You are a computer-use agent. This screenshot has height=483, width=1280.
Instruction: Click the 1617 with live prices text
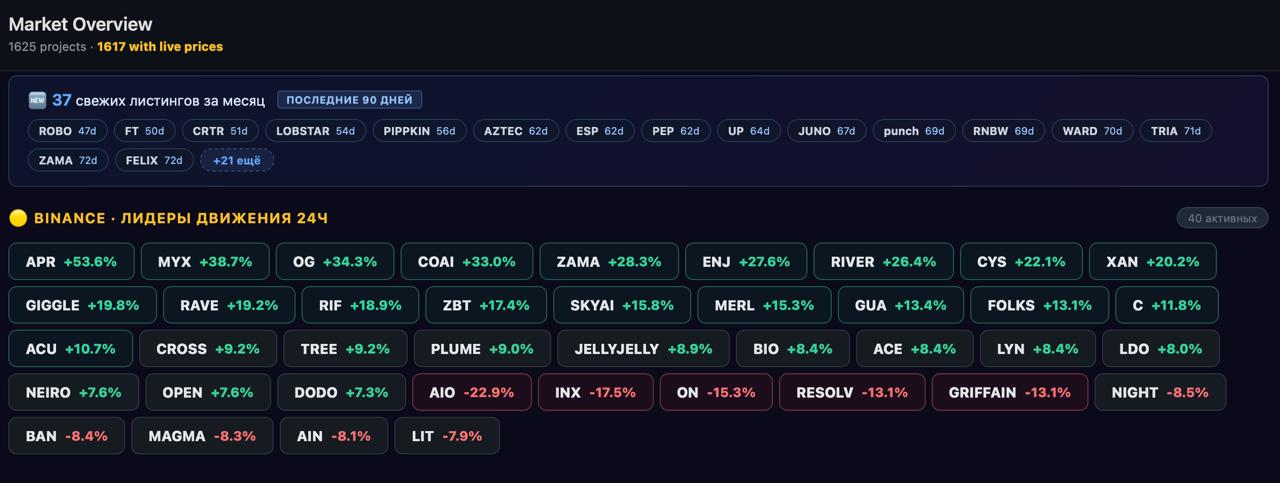[160, 47]
